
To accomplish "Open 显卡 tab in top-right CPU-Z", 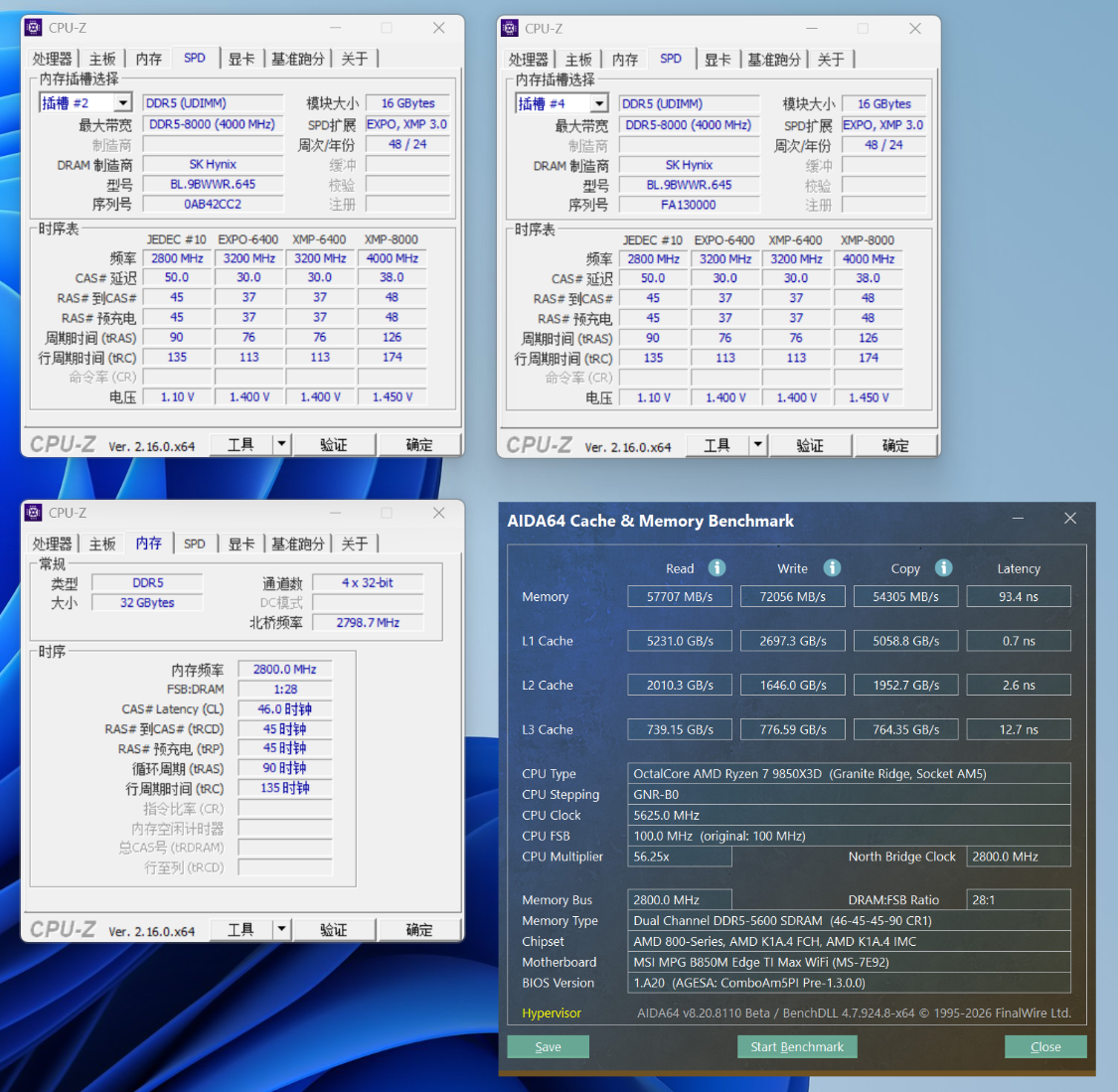I will (x=718, y=60).
